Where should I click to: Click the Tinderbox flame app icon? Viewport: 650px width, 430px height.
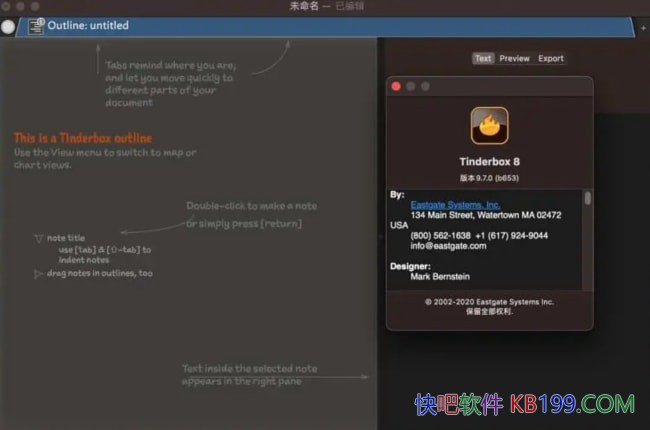(489, 127)
